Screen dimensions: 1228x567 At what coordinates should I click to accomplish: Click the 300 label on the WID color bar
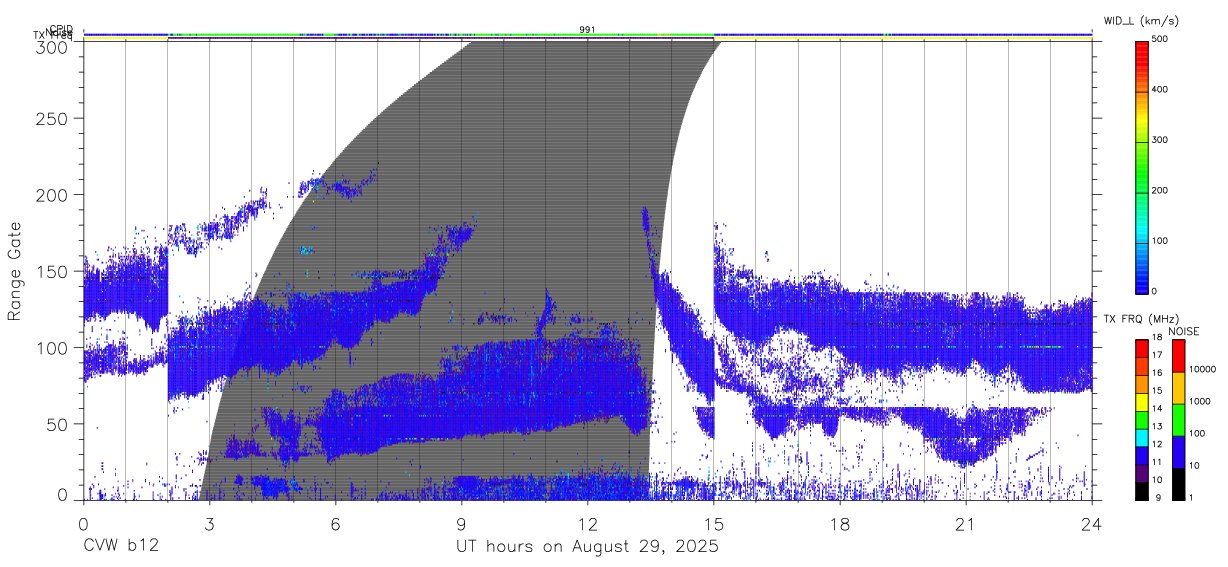pos(1161,141)
